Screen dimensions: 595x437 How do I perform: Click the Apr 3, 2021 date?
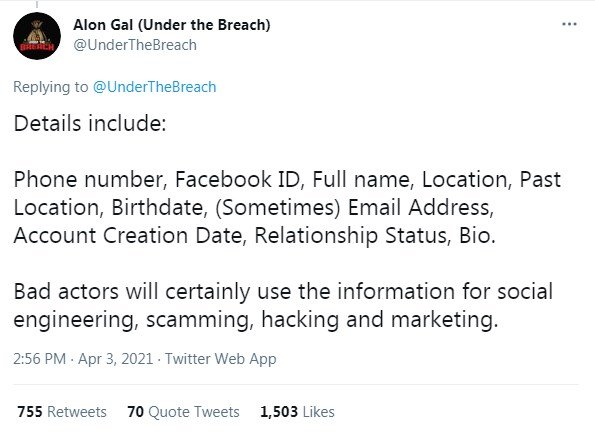(115, 358)
